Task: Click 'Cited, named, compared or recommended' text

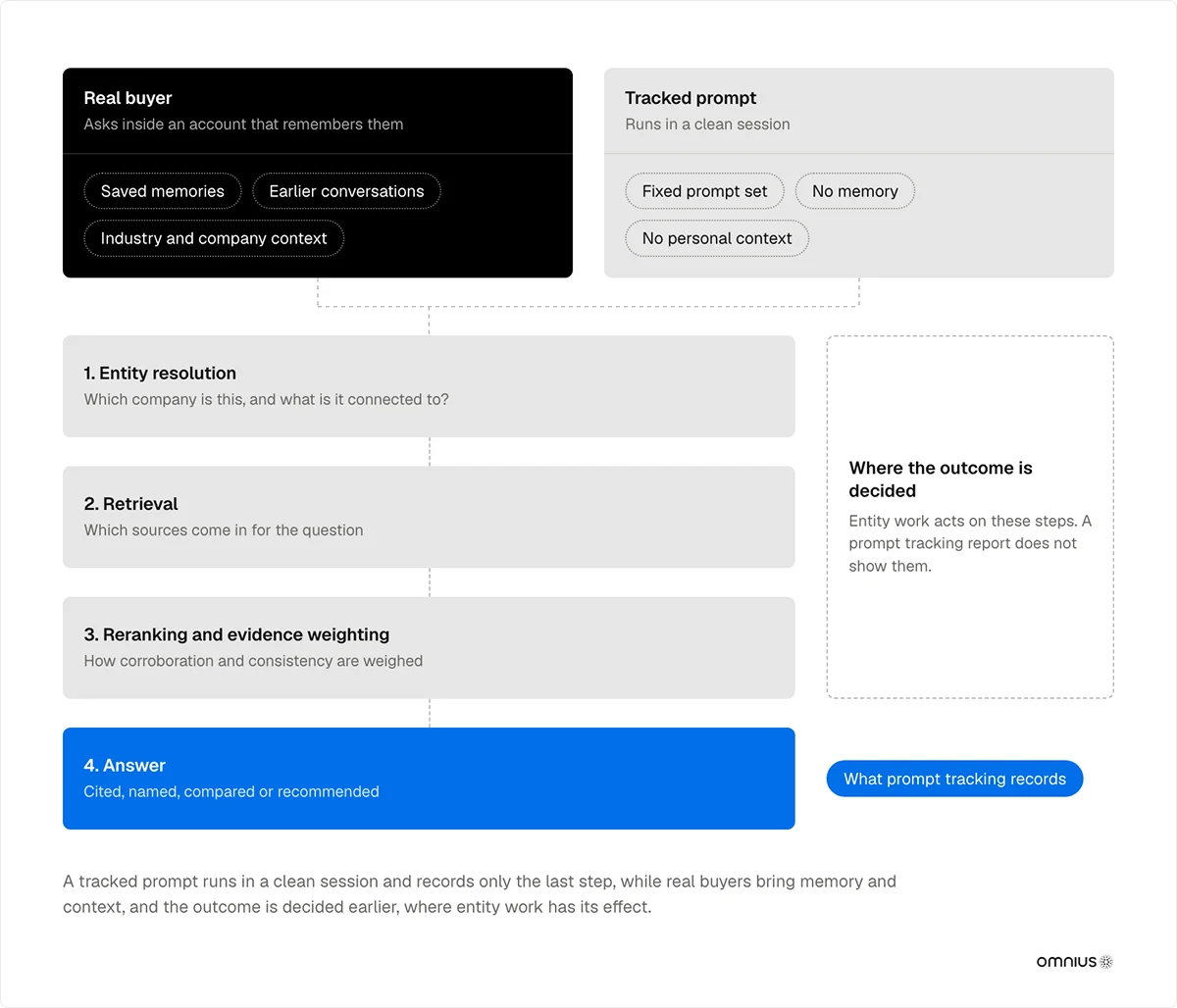Action: (x=231, y=791)
